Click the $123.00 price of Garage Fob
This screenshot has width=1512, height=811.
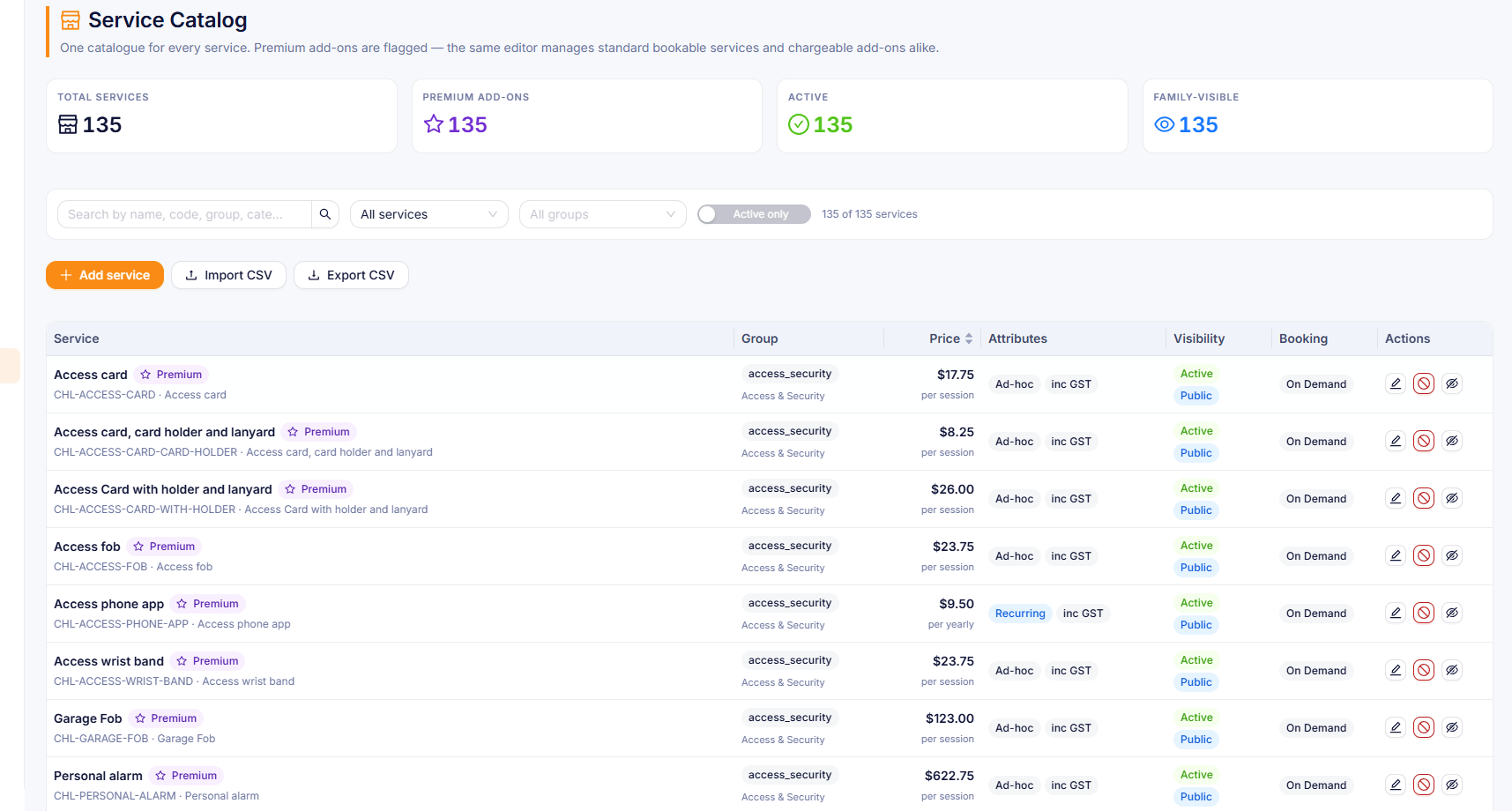point(950,718)
